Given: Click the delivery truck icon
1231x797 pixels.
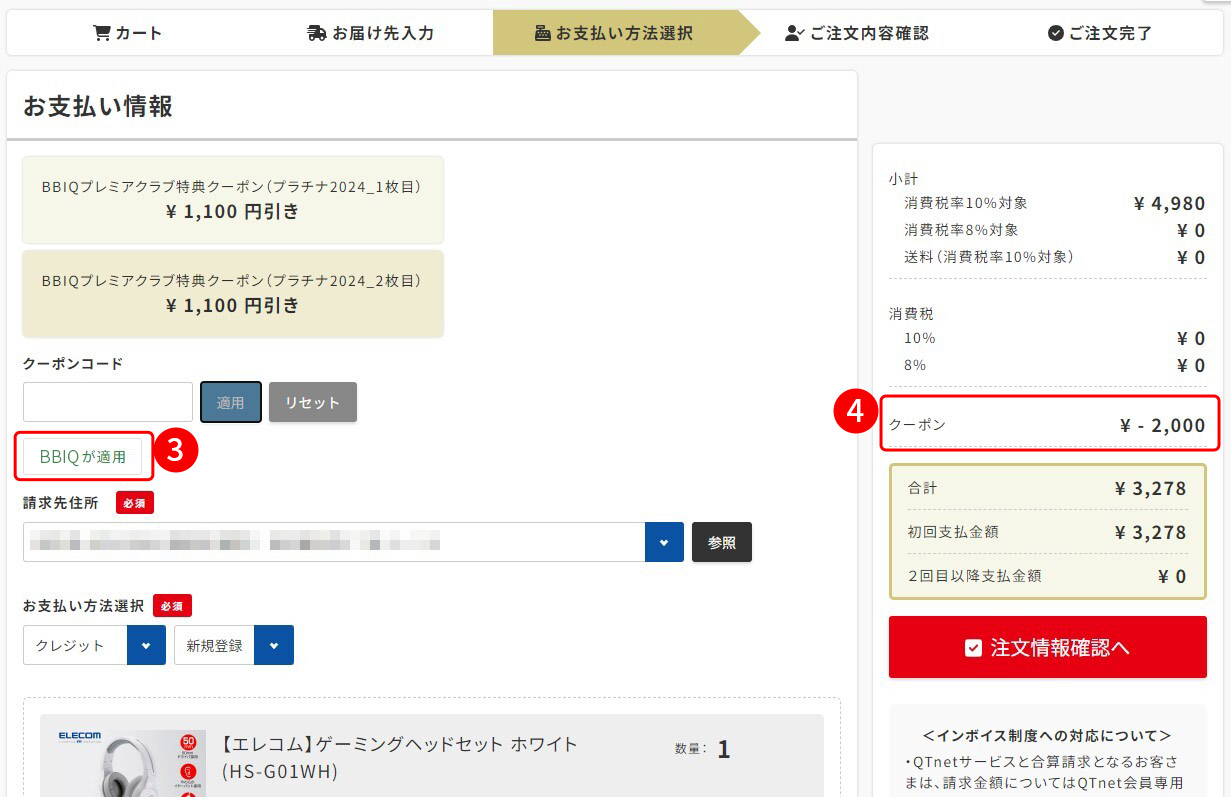Looking at the screenshot, I should pyautogui.click(x=317, y=33).
